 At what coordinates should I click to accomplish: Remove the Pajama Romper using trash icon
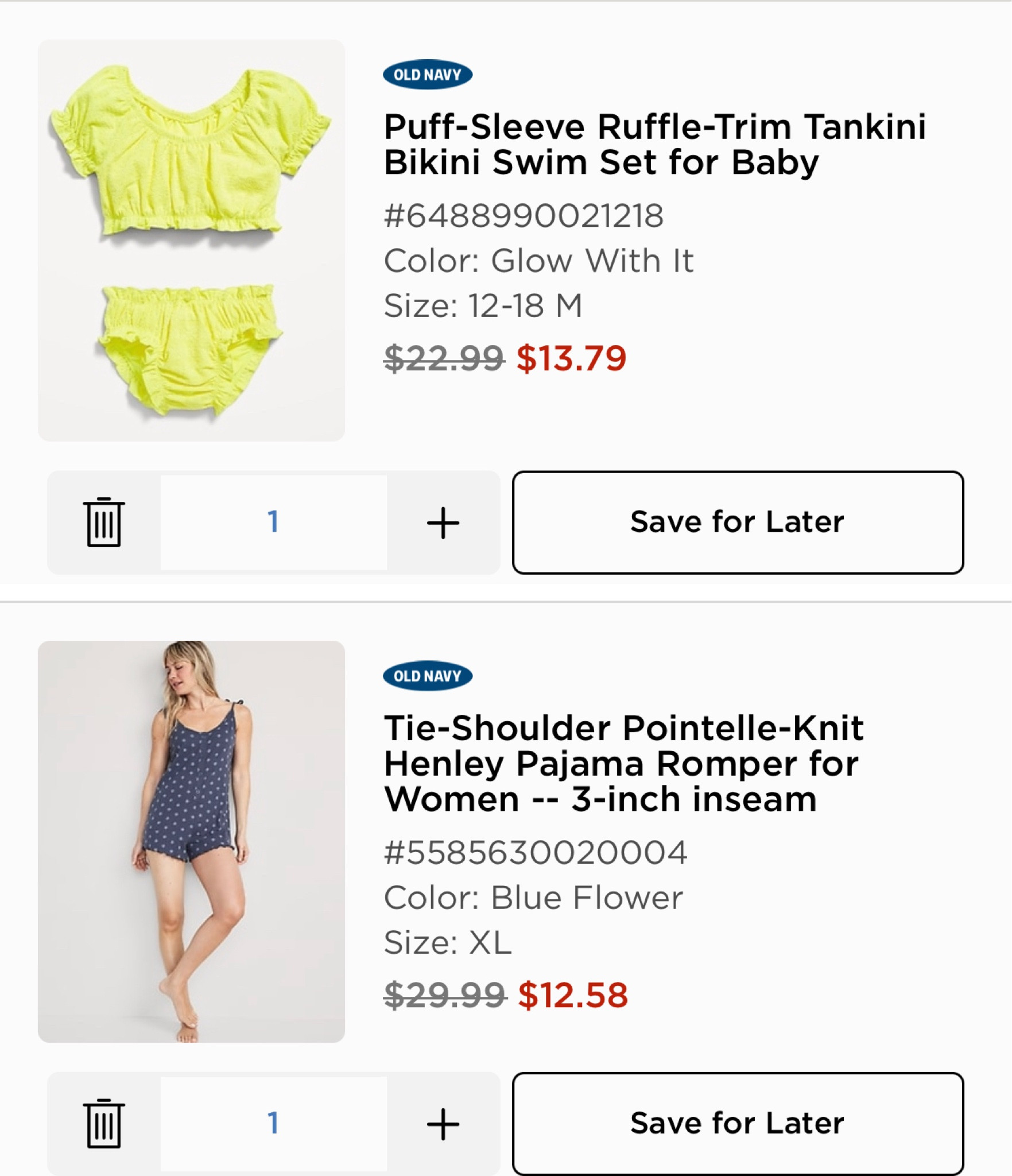pos(104,1123)
